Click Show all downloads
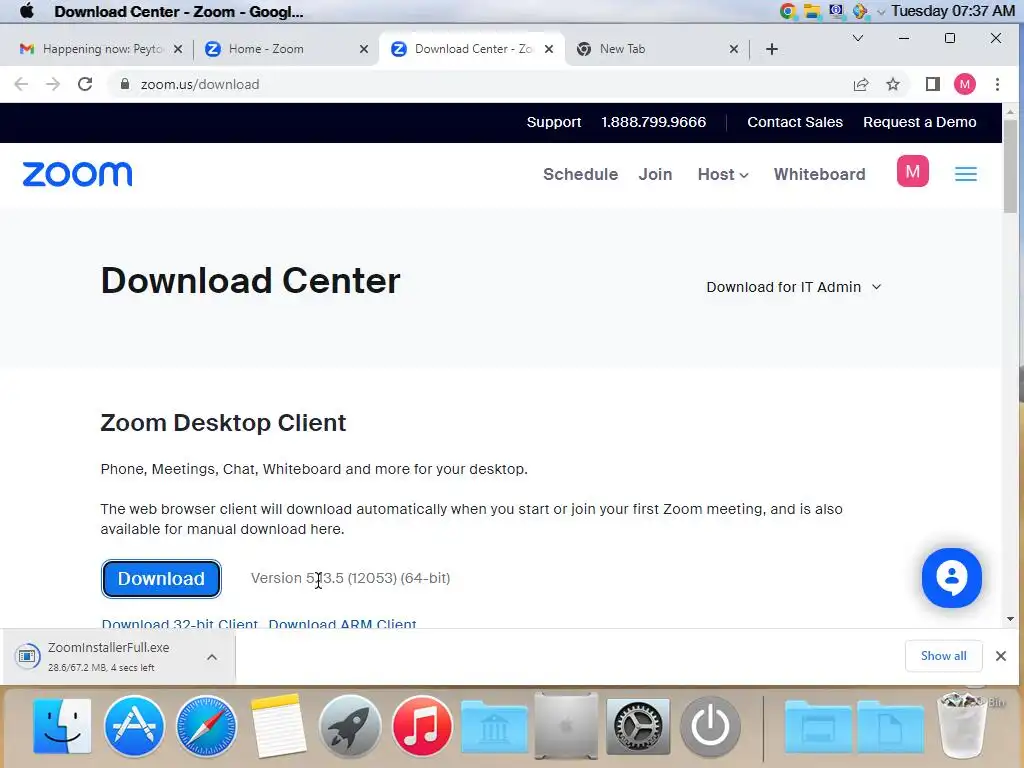Screen dimensions: 1024x768 [944, 656]
